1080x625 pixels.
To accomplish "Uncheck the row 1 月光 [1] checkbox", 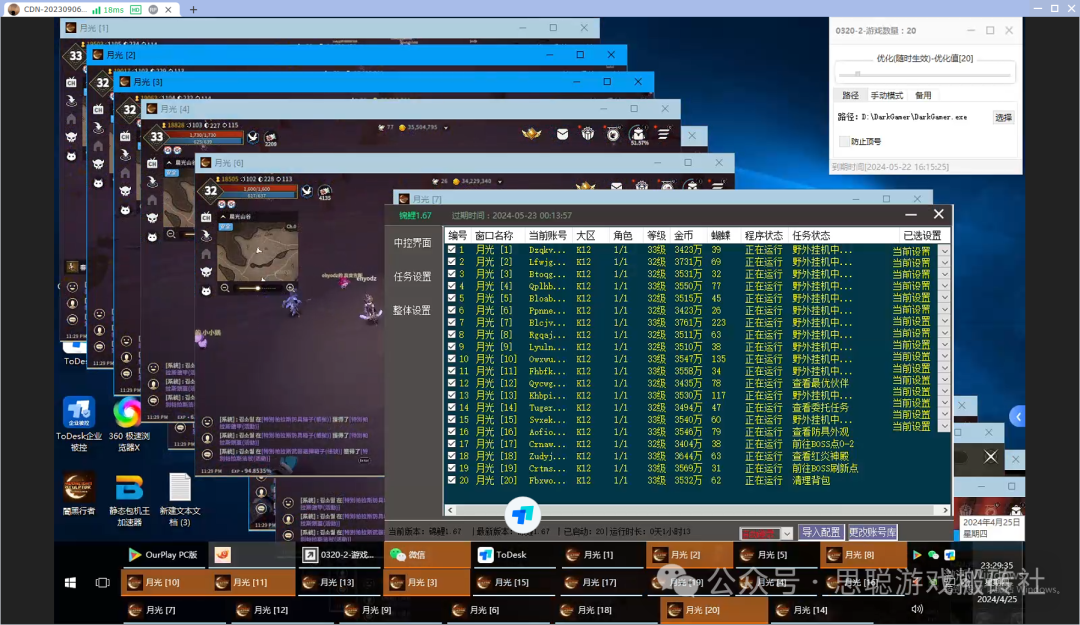I will 452,250.
